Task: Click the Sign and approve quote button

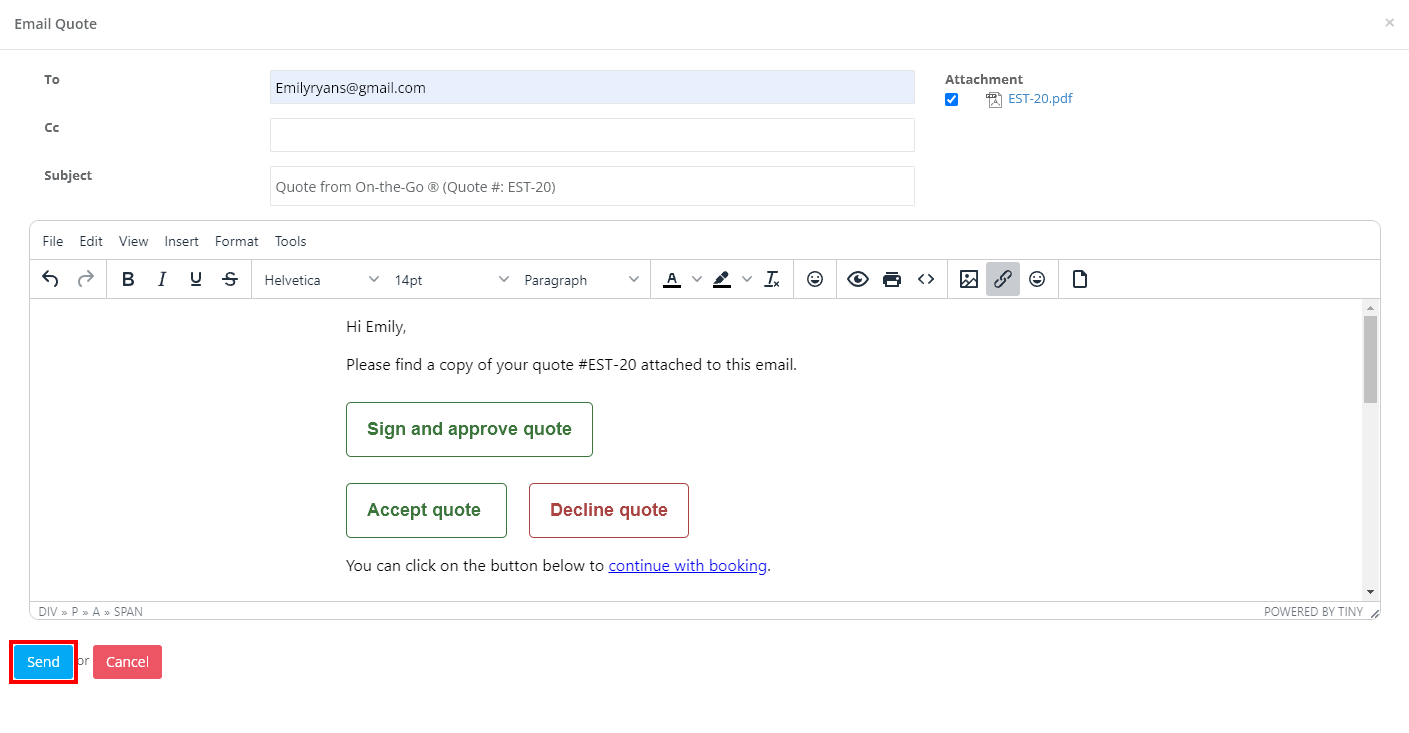Action: click(x=469, y=429)
